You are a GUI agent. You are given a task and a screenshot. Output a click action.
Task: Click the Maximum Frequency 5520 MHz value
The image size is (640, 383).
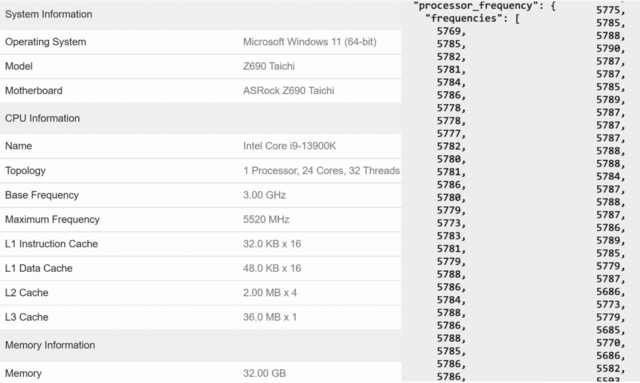pos(266,220)
